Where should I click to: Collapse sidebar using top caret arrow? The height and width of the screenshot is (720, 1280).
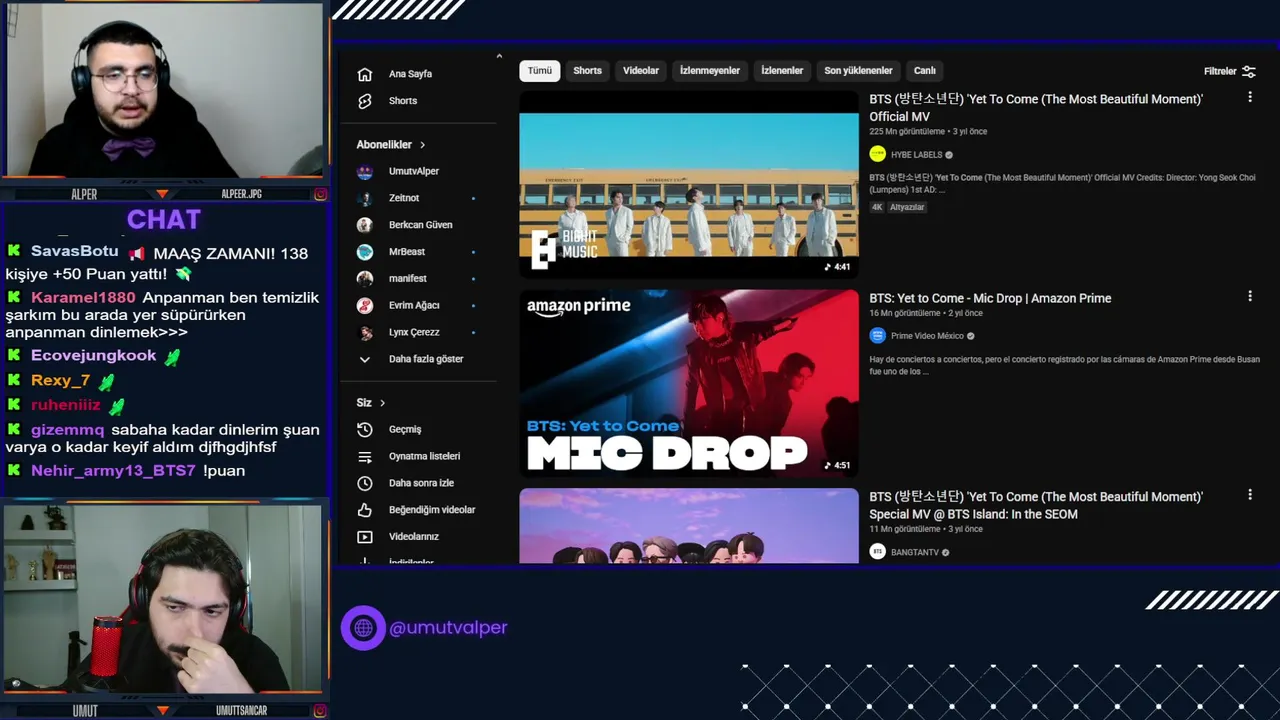(x=499, y=57)
